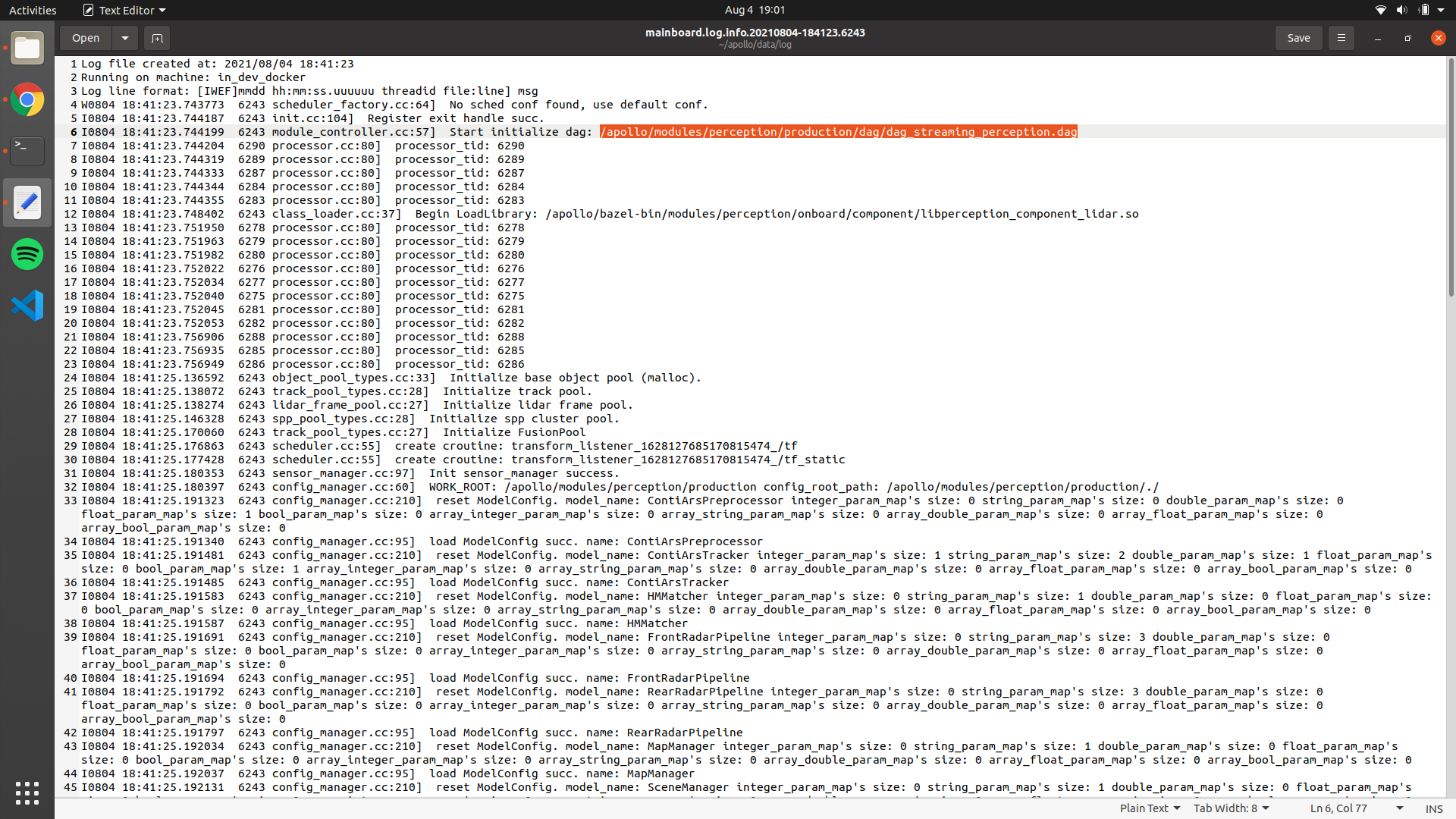The height and width of the screenshot is (819, 1456).
Task: Open the line and column position dropdown
Action: 1356,808
